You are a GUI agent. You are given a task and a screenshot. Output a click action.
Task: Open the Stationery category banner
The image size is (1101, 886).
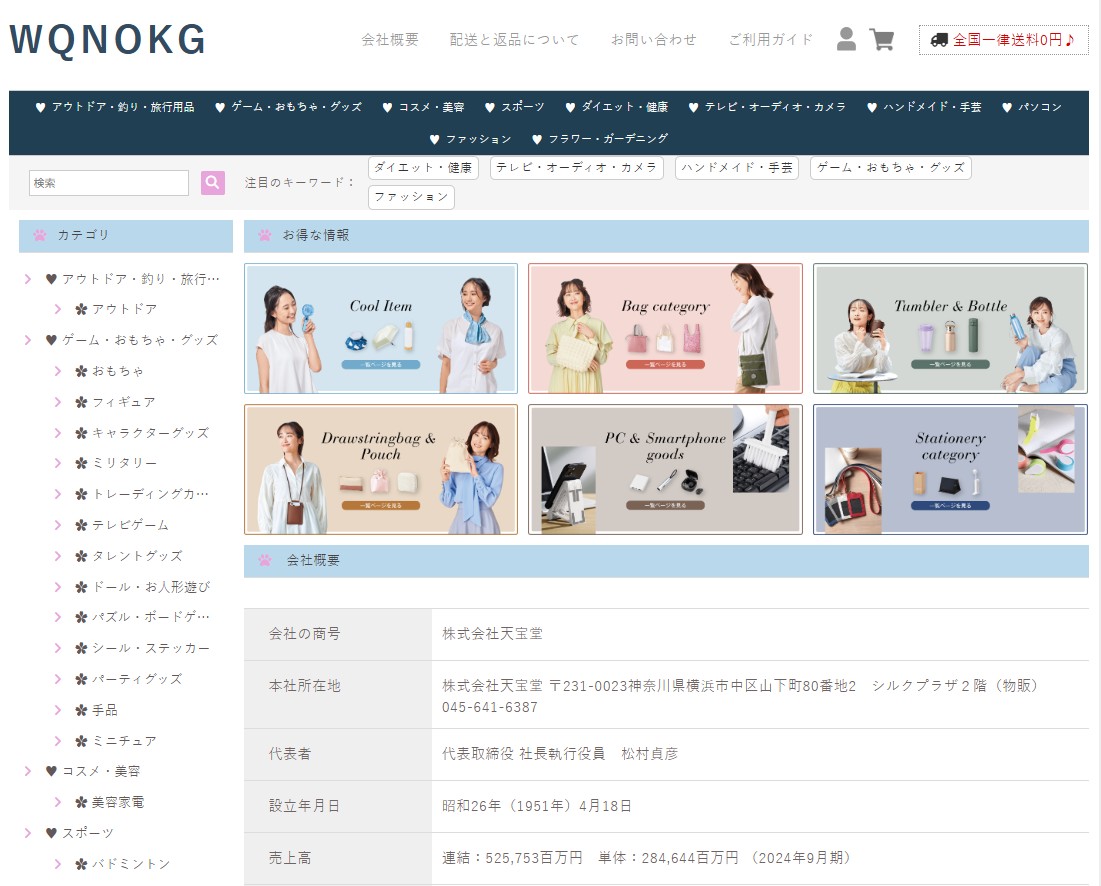[x=949, y=470]
